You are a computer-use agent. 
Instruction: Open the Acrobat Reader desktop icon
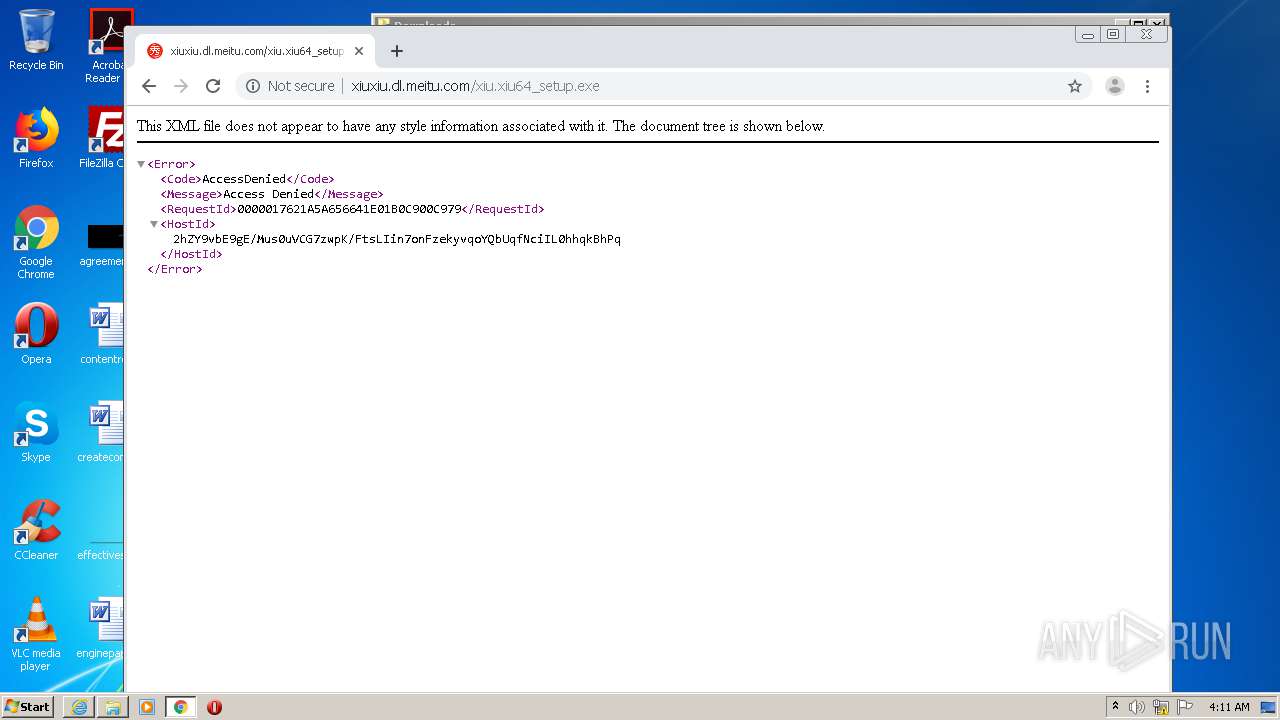coord(106,45)
